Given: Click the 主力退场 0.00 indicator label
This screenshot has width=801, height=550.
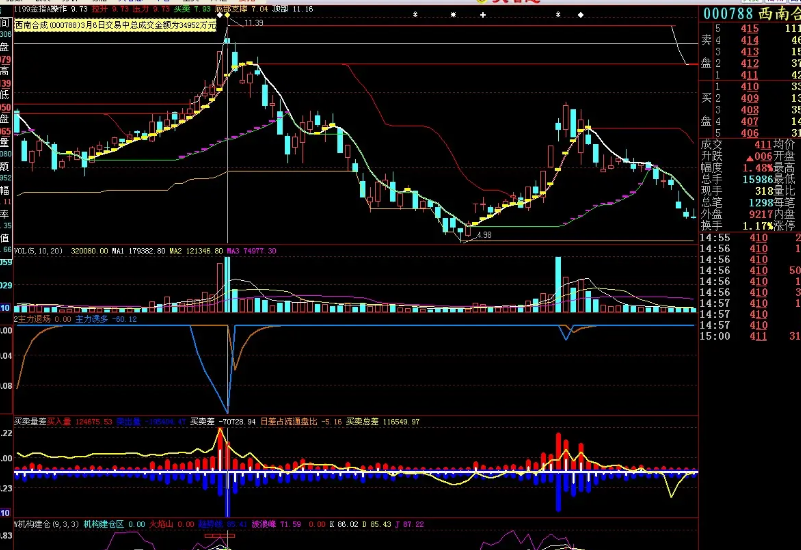Looking at the screenshot, I should point(44,319).
